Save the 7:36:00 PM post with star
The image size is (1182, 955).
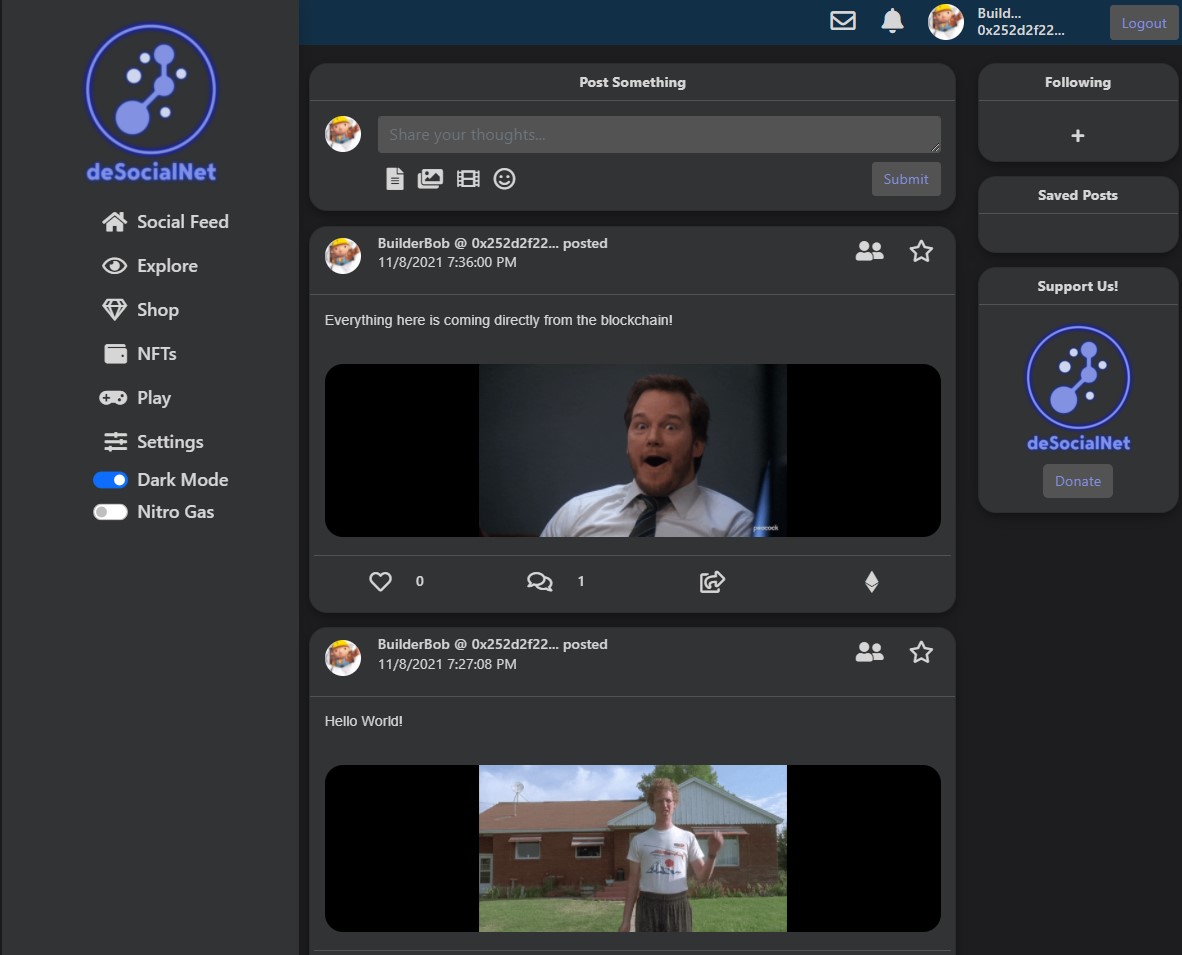[921, 251]
